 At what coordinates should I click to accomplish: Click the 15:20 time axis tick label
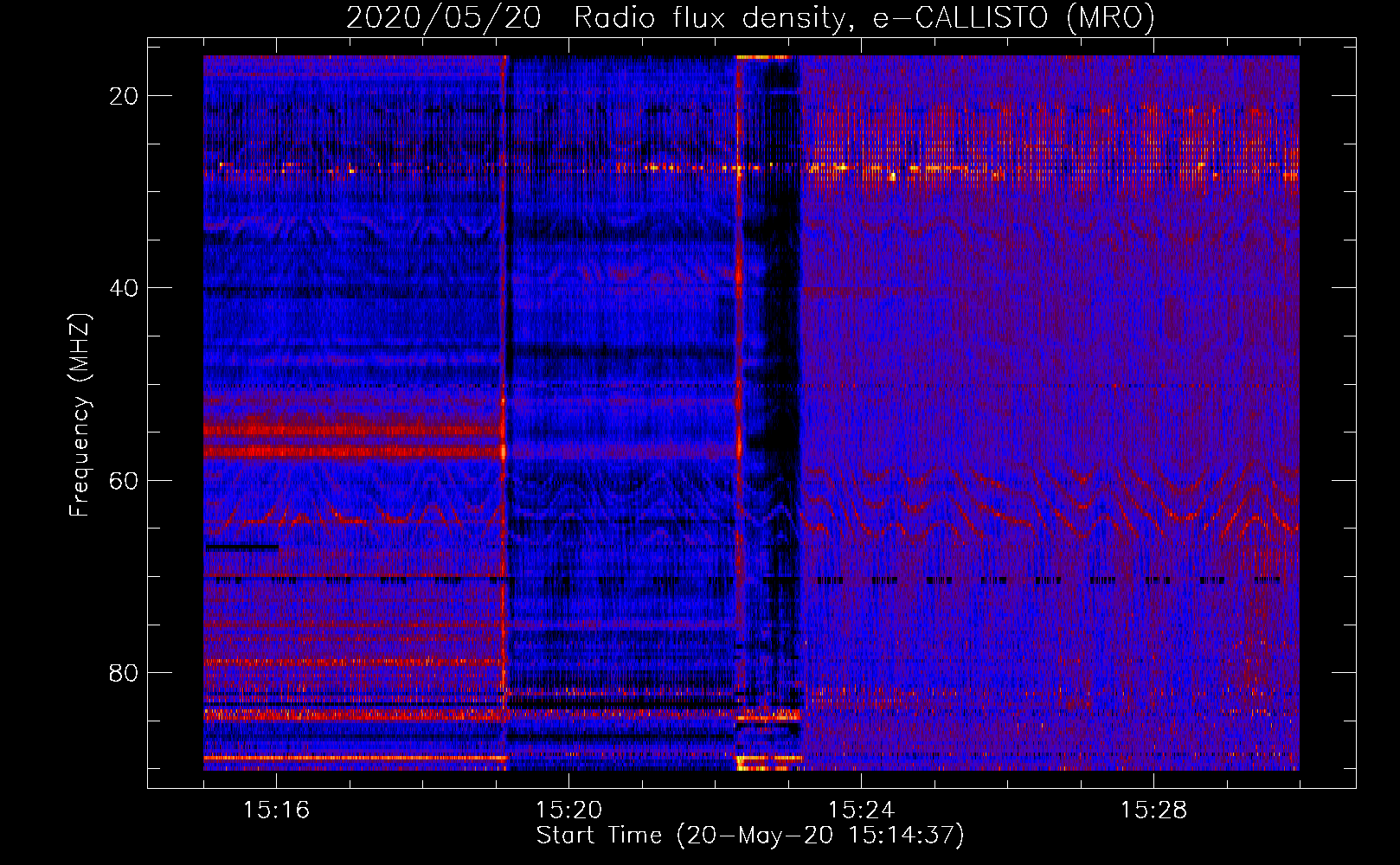point(568,810)
